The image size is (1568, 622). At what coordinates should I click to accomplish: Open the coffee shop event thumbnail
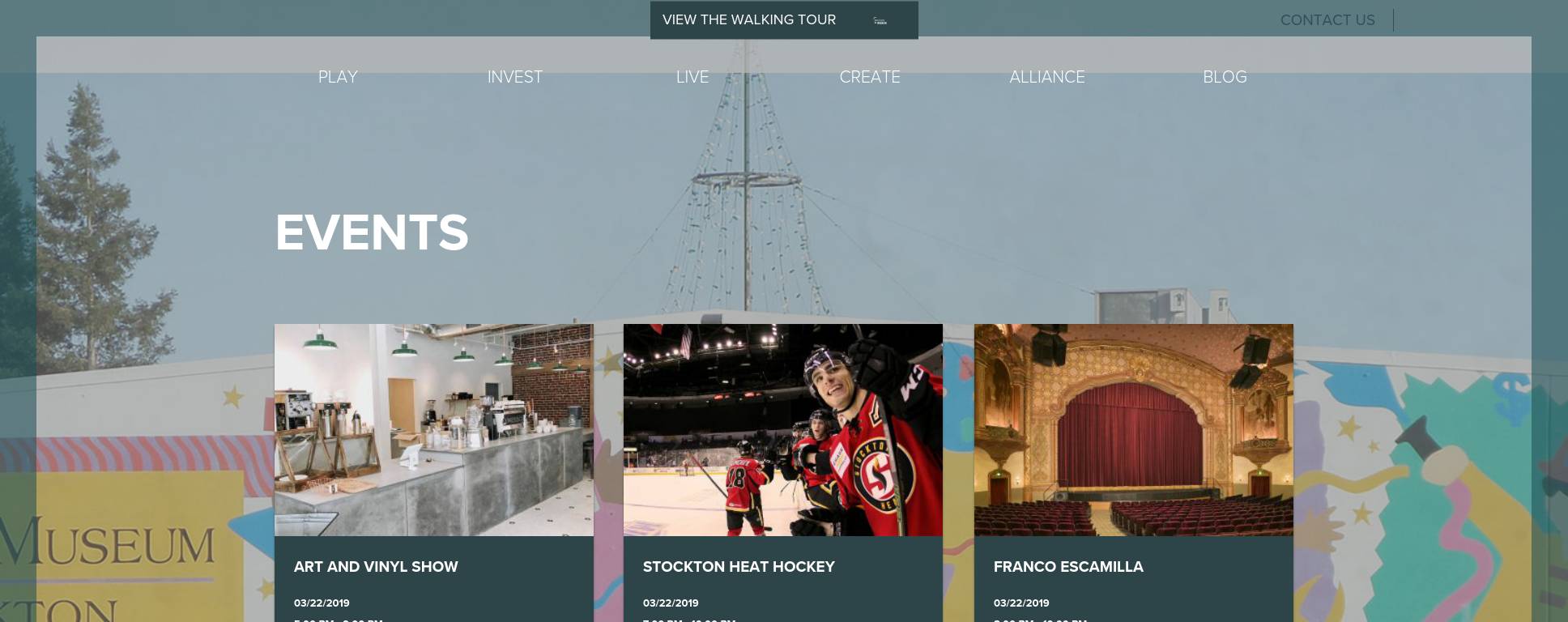click(434, 430)
